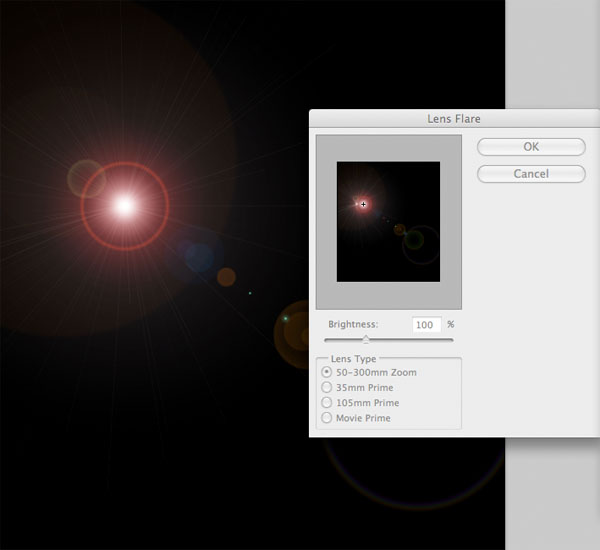Click the teal dot inside the large orange flare
Viewport: 600px width, 550px height.
coord(285,318)
